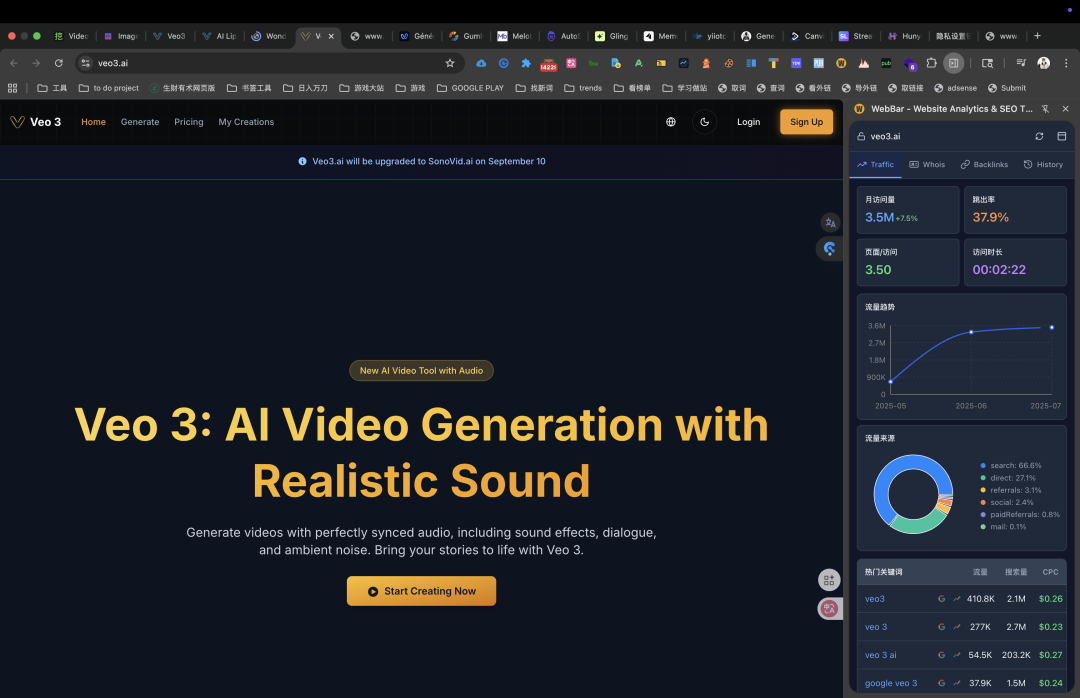Open the apps grid in bookmarks bar

coord(12,88)
